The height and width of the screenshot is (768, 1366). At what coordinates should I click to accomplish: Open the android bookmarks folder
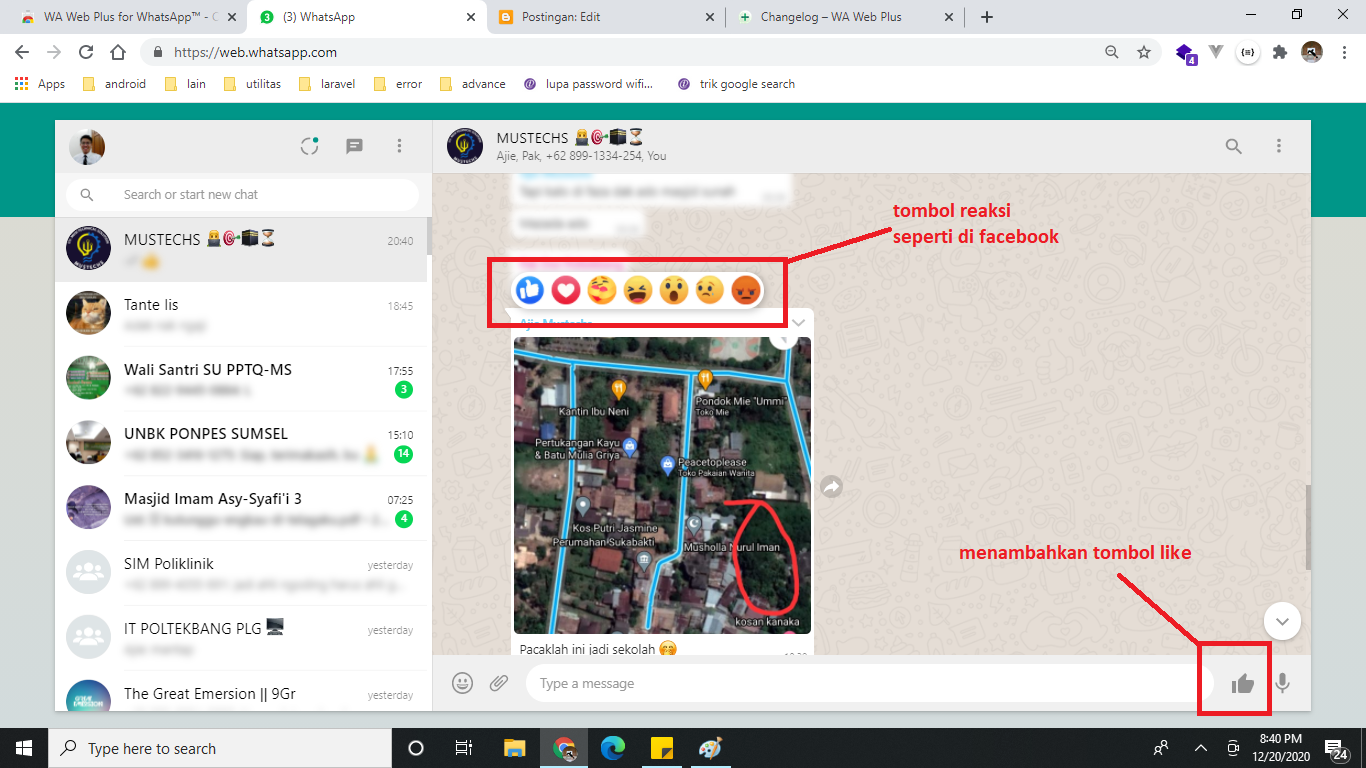114,84
